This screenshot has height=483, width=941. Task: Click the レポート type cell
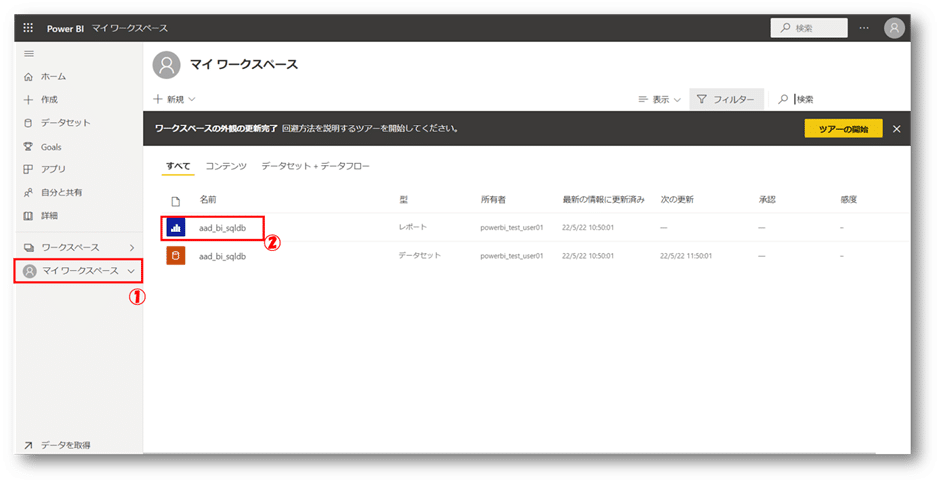pos(413,227)
